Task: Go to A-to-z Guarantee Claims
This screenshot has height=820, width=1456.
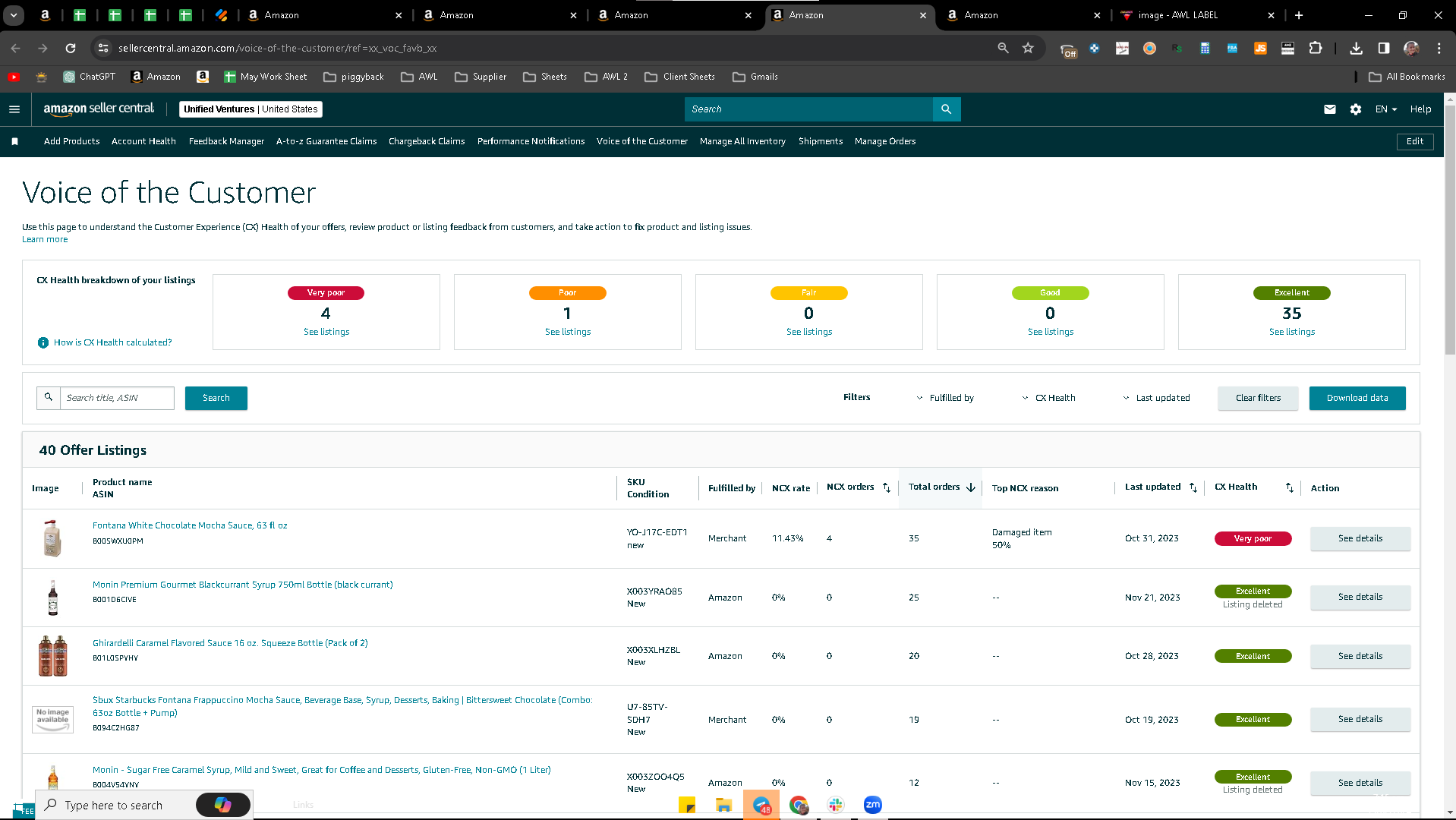Action: pos(326,141)
